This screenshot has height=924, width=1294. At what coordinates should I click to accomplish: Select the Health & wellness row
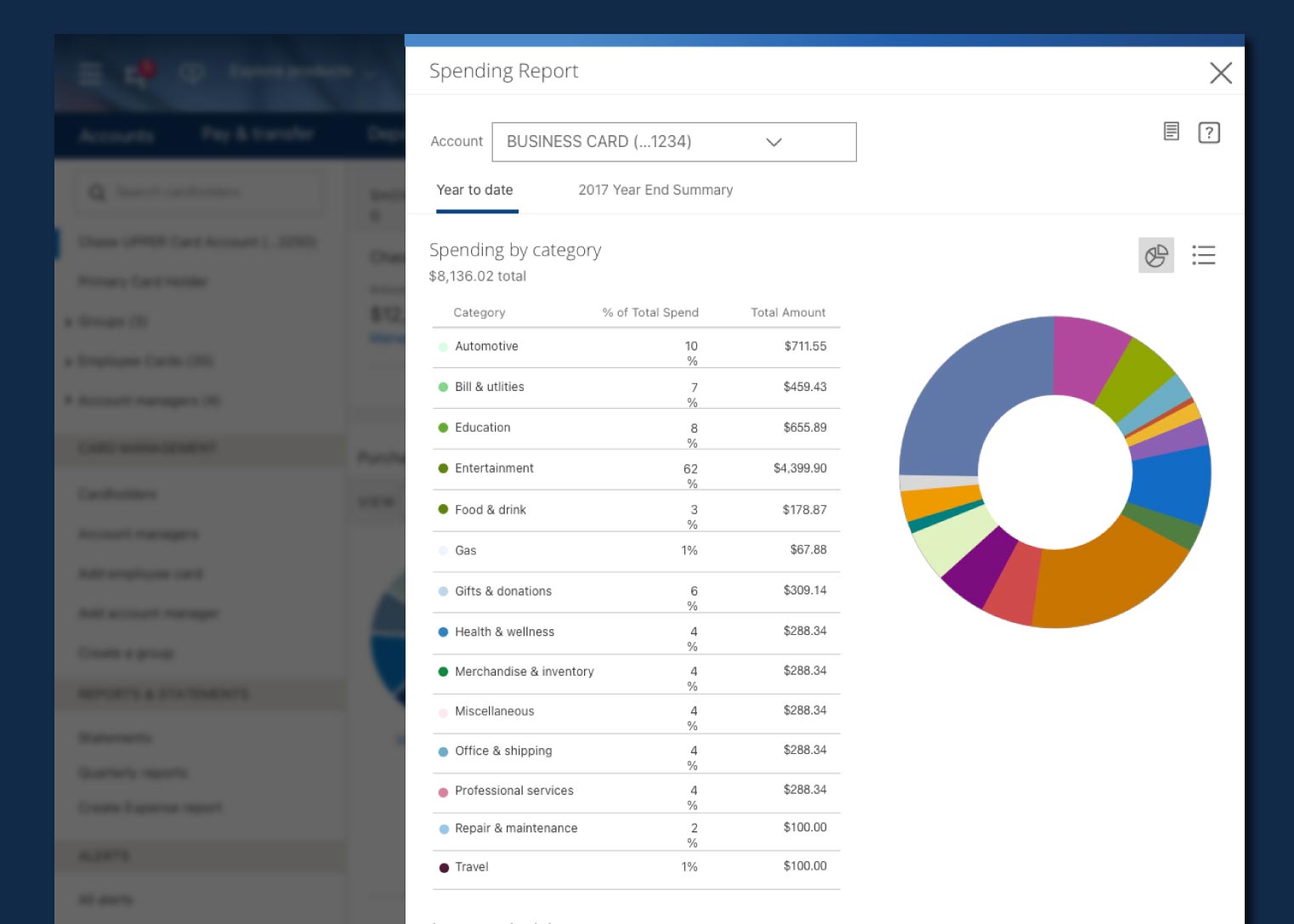pyautogui.click(x=636, y=633)
